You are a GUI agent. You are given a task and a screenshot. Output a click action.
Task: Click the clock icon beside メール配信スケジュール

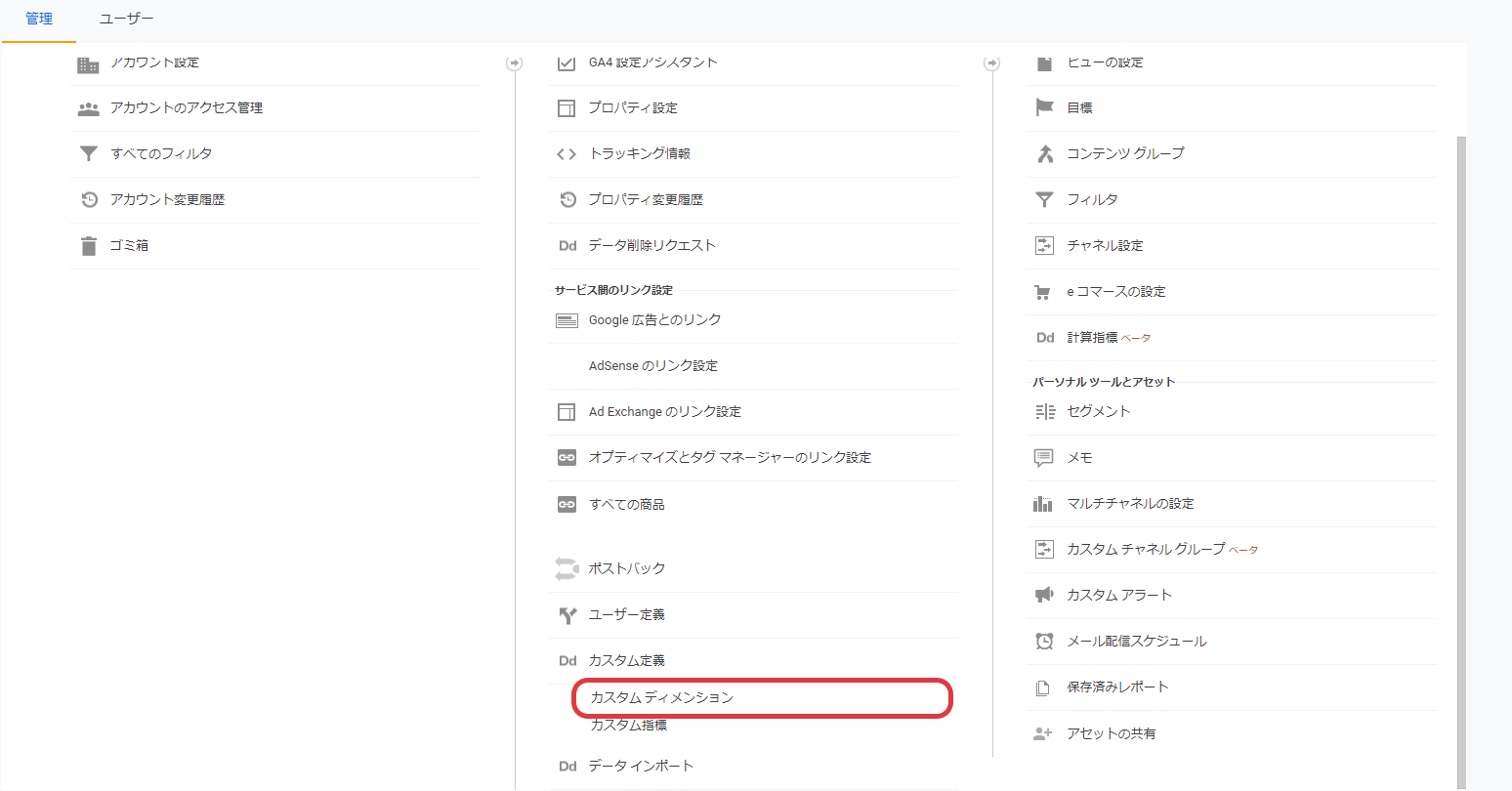1044,642
